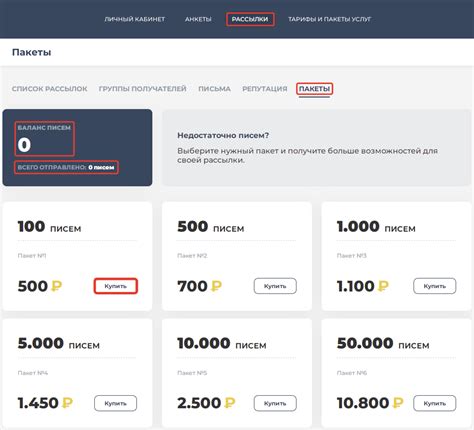Buy the 5.000 писем package
The height and width of the screenshot is (430, 474).
(116, 403)
